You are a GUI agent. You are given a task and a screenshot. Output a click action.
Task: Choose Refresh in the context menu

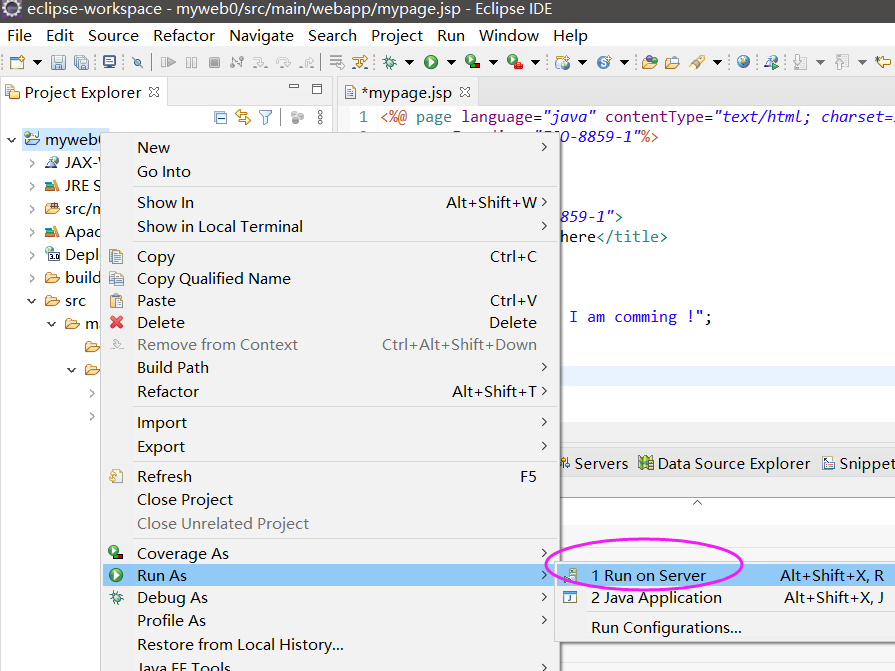click(x=330, y=476)
